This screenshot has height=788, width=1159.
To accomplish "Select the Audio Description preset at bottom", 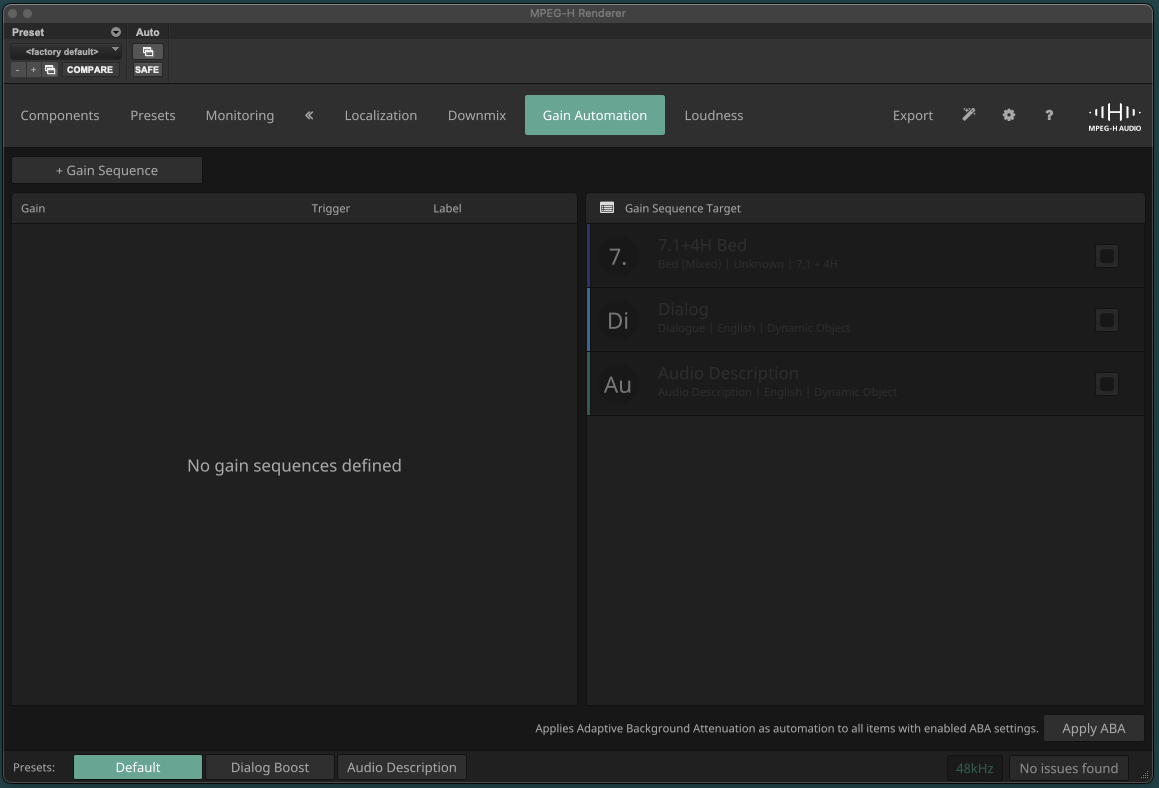I will tap(402, 767).
